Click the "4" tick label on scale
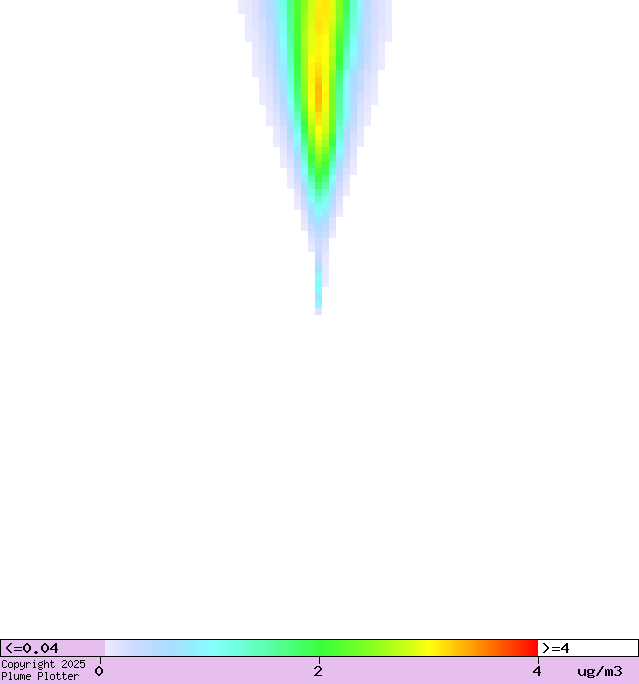Image resolution: width=639 pixels, height=684 pixels. pyautogui.click(x=537, y=672)
